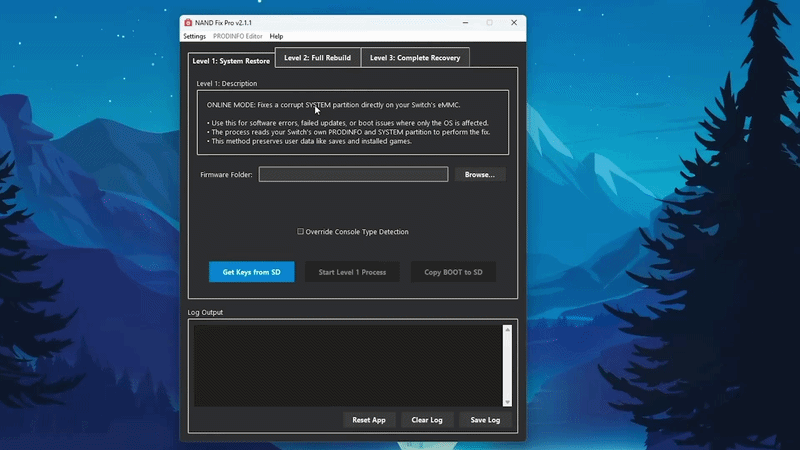Image resolution: width=800 pixels, height=450 pixels.
Task: Save the log to file
Action: (485, 420)
